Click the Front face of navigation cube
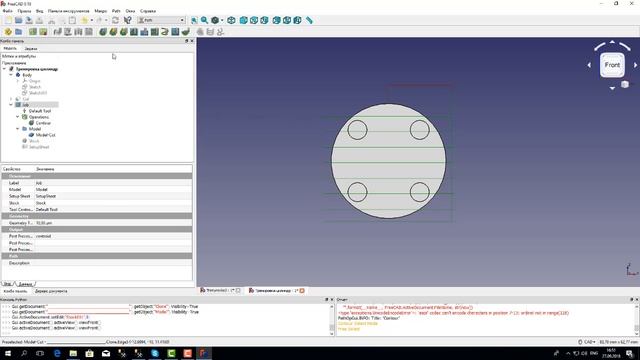Image resolution: width=640 pixels, height=360 pixels. (x=612, y=65)
